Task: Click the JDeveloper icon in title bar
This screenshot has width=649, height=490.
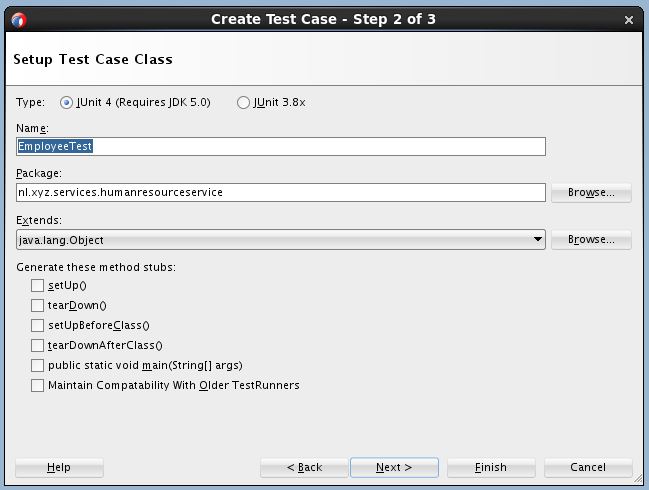Action: pos(18,19)
